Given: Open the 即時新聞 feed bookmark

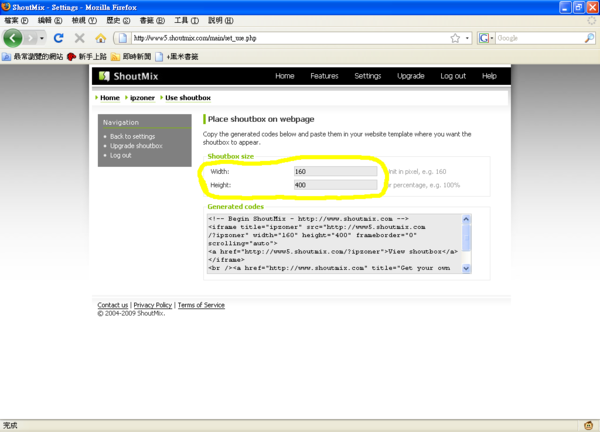Looking at the screenshot, I should tap(131, 57).
